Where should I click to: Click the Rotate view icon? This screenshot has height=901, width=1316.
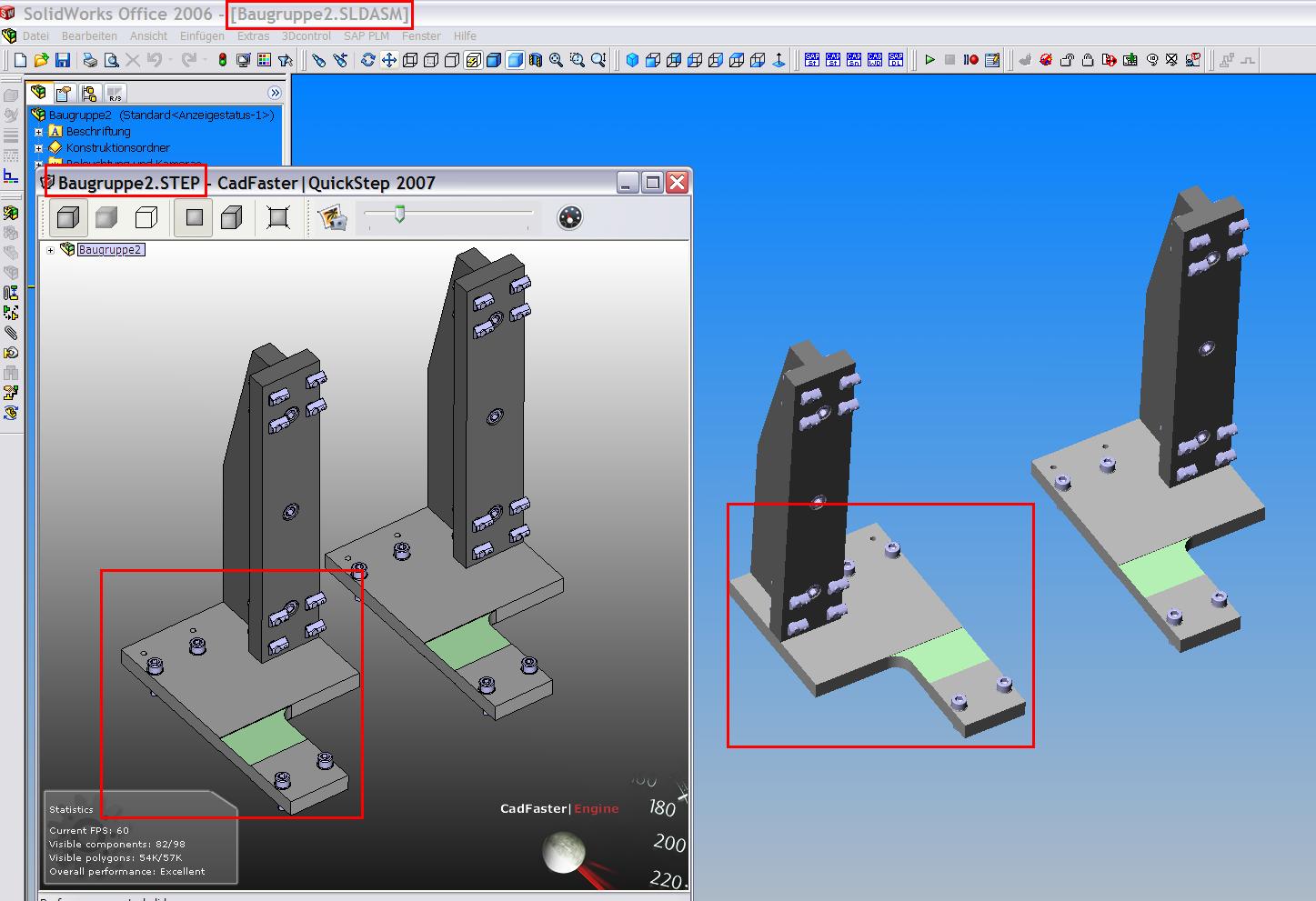(x=367, y=60)
